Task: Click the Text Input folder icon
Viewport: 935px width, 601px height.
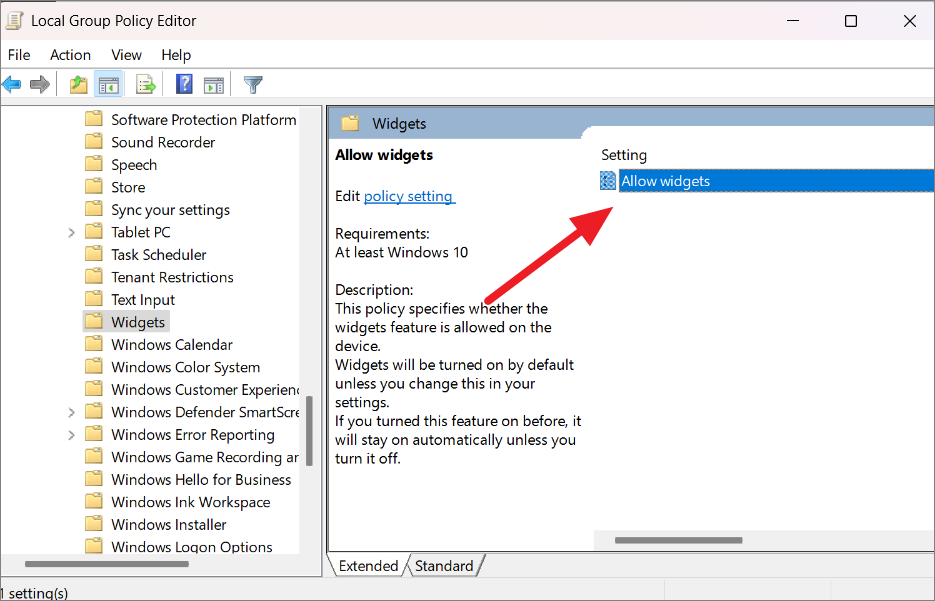Action: tap(94, 299)
